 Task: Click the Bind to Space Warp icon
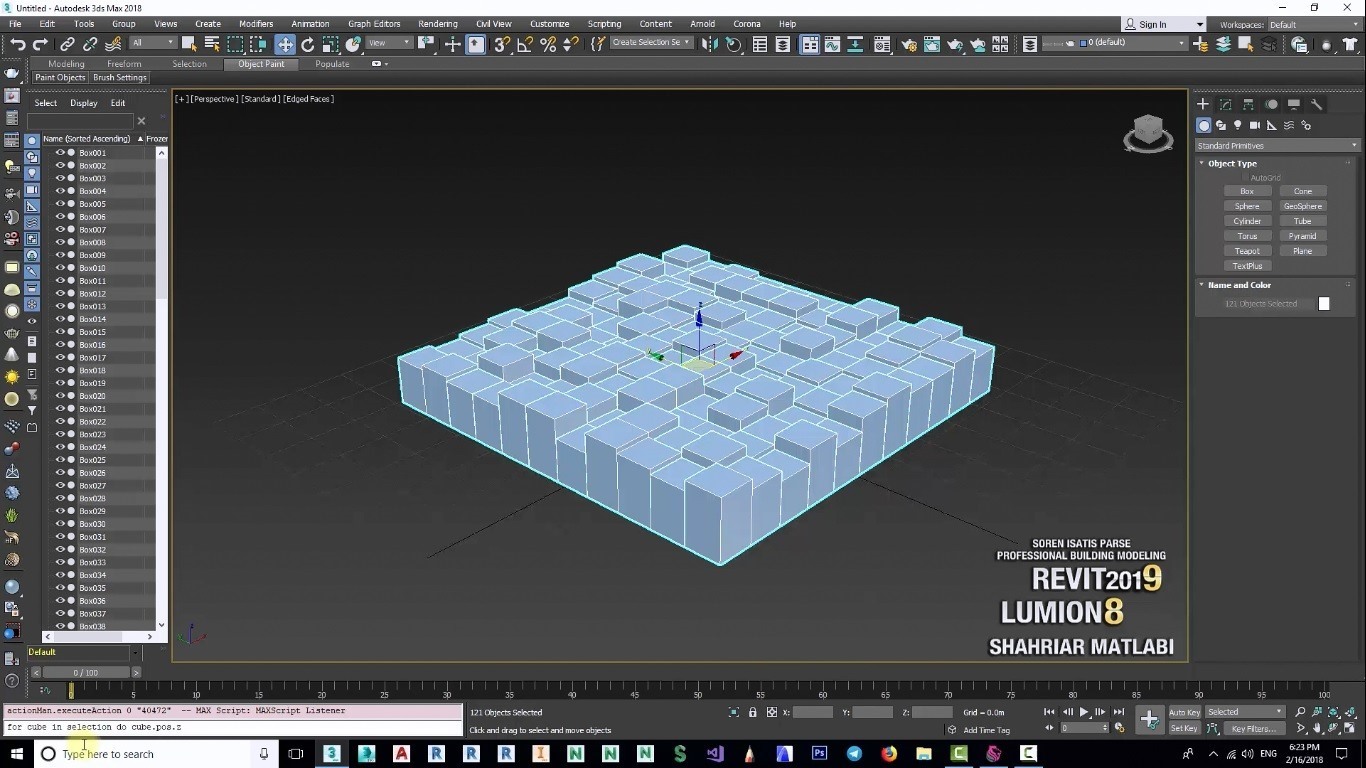(113, 44)
